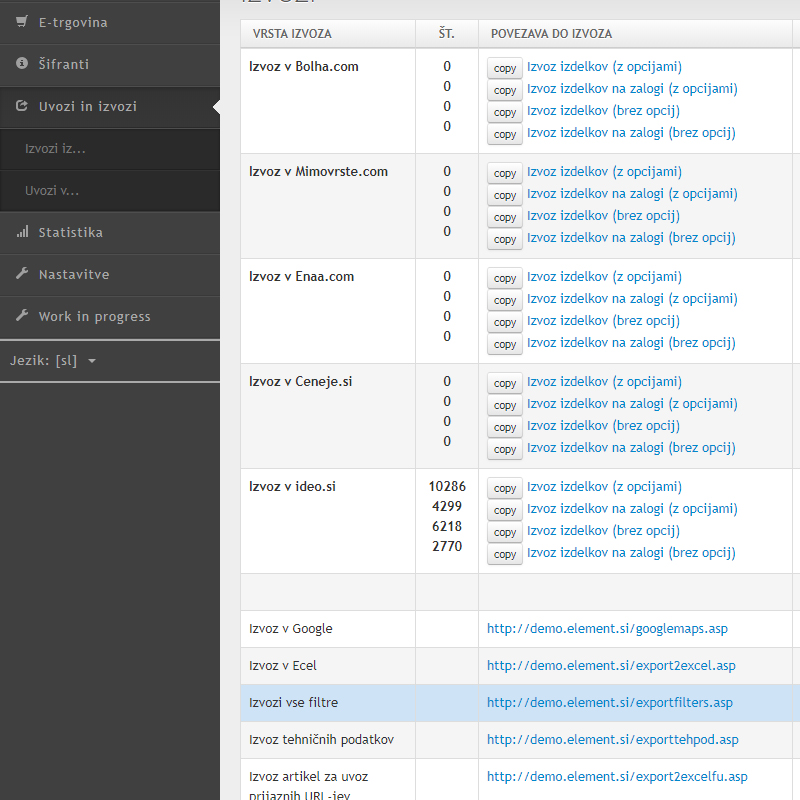Open the E-trgovina menu

point(110,22)
